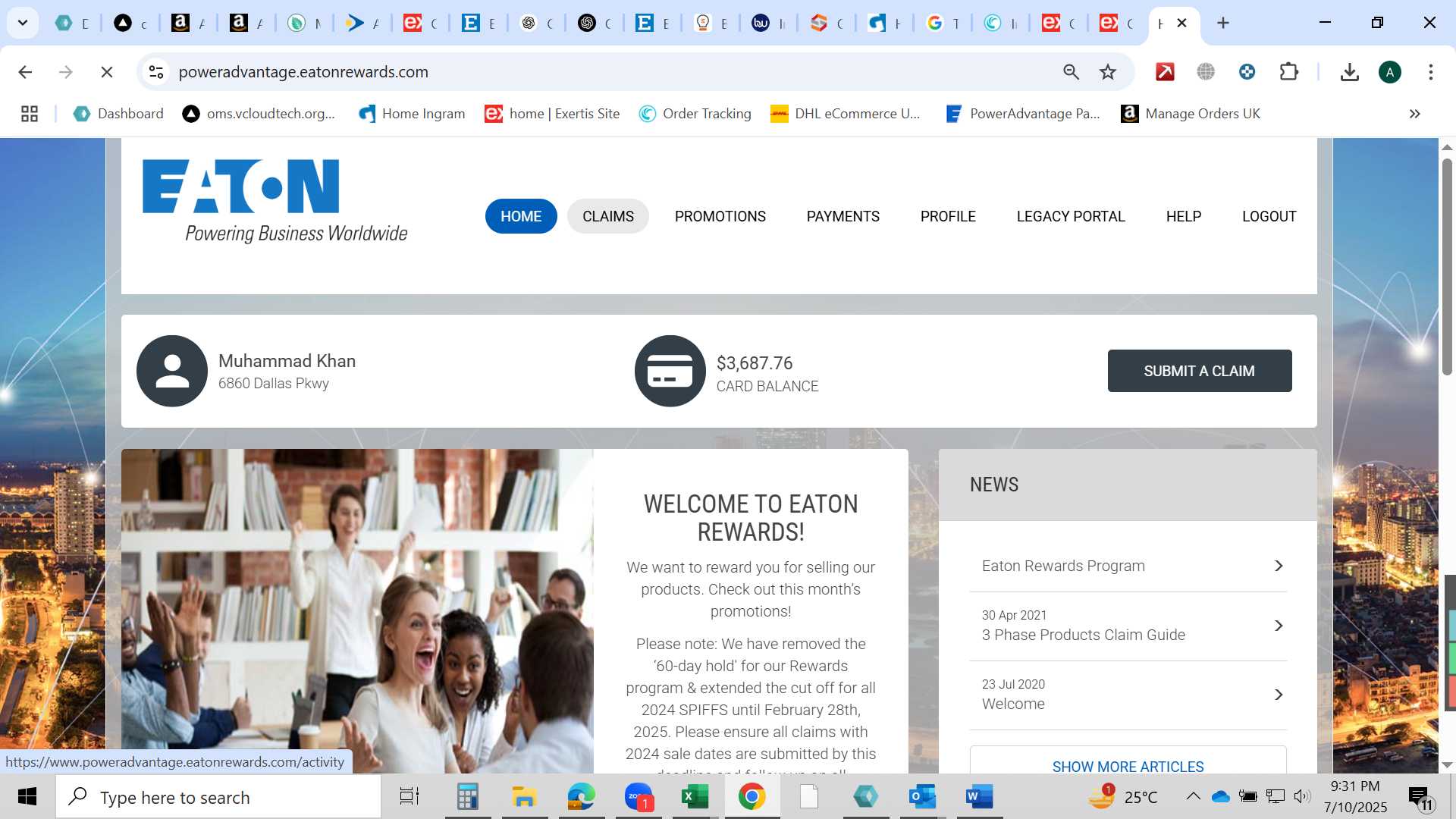Open the PROMOTIONS navigation item
Image resolution: width=1456 pixels, height=819 pixels.
point(720,216)
